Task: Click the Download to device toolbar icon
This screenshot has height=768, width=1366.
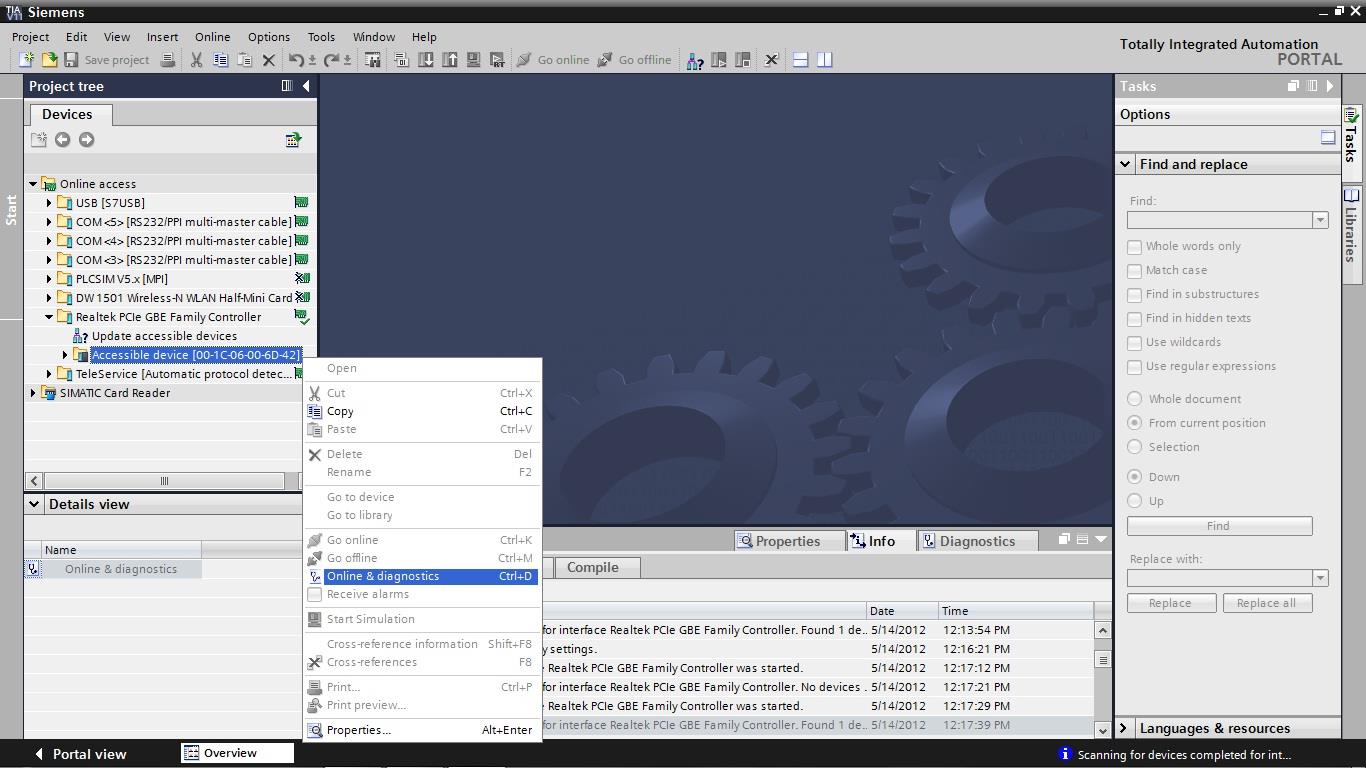Action: pos(426,60)
